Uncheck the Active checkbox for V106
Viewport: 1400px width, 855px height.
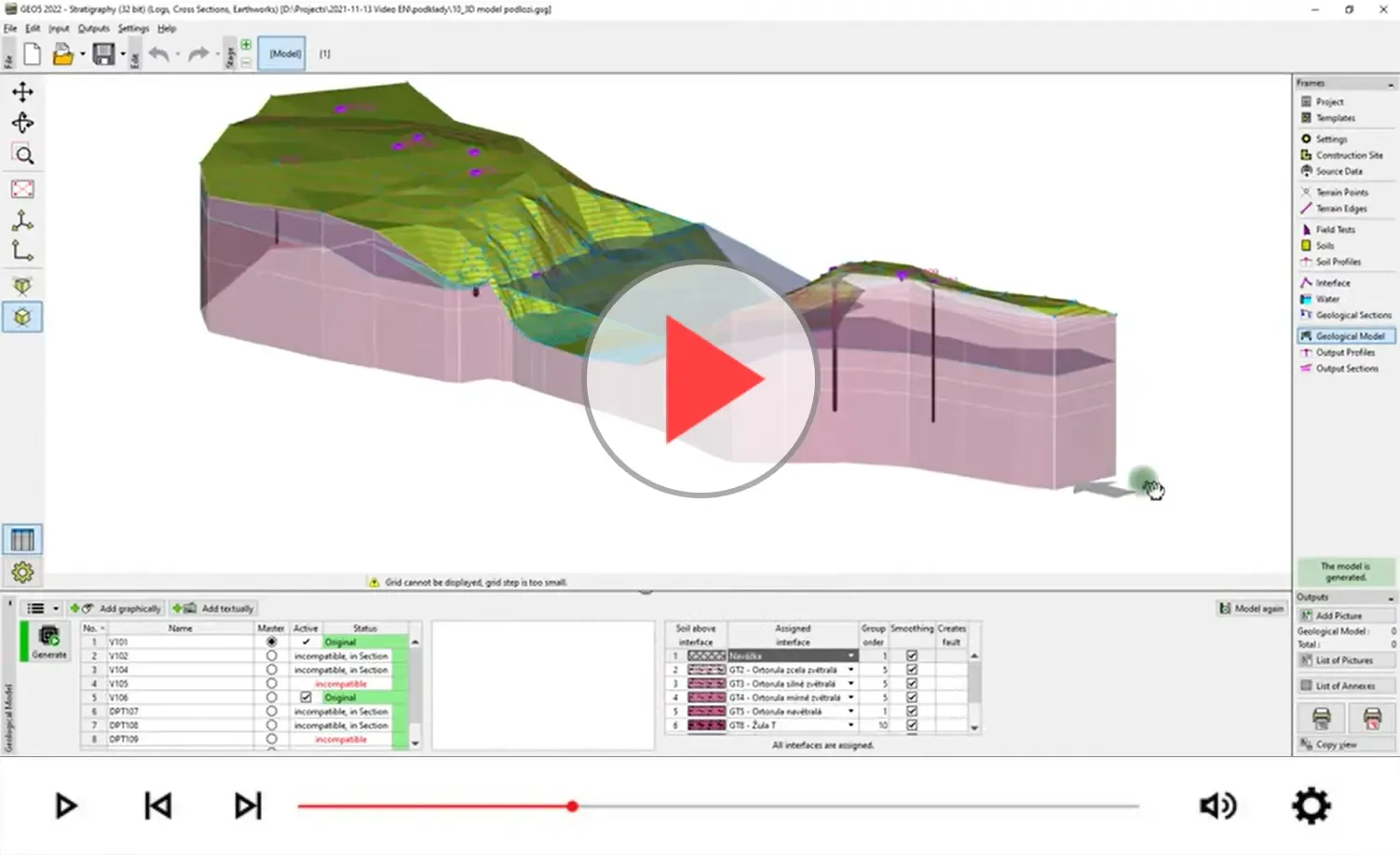click(306, 698)
